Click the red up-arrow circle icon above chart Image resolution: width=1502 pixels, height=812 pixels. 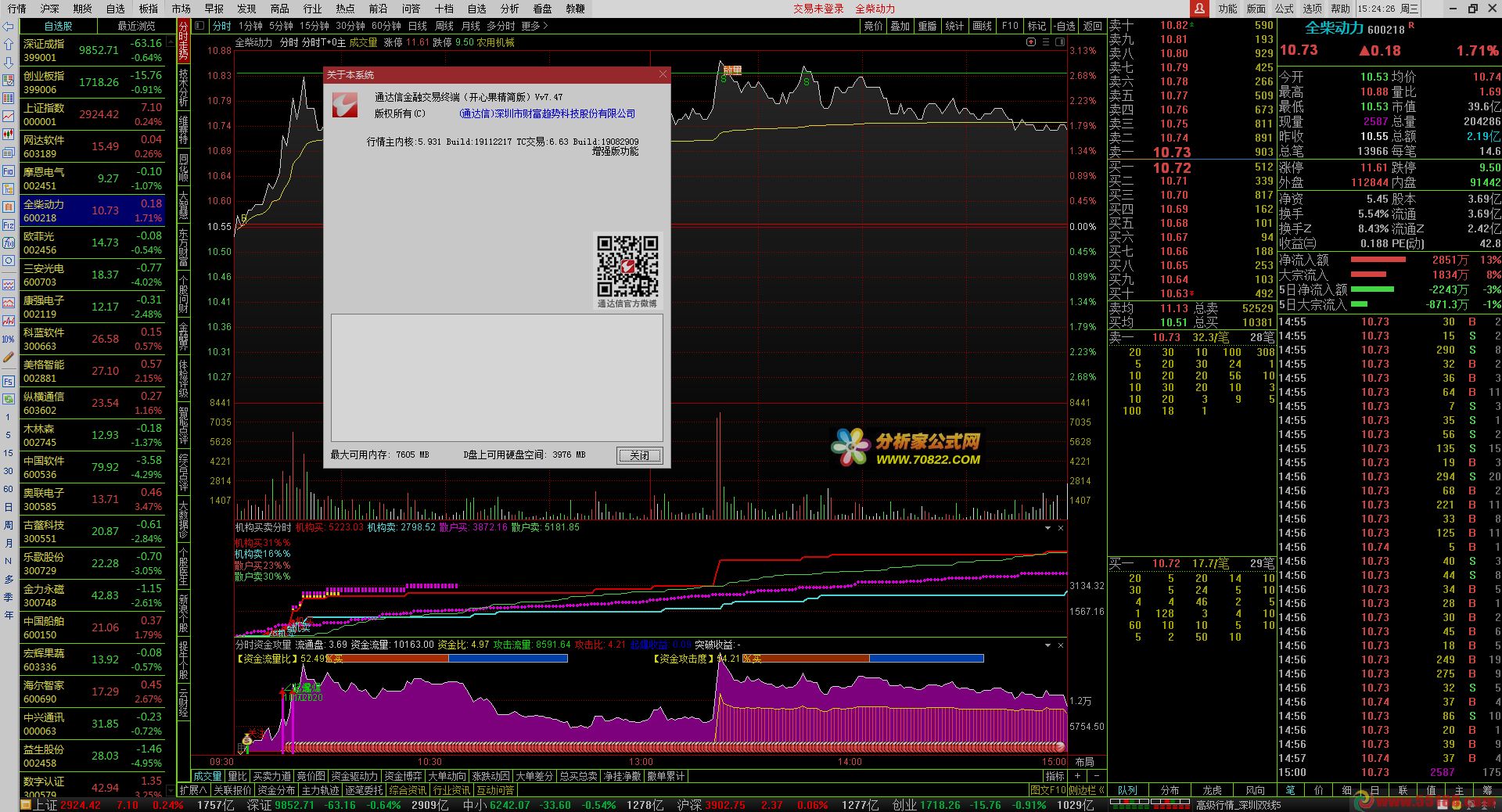(x=1032, y=42)
